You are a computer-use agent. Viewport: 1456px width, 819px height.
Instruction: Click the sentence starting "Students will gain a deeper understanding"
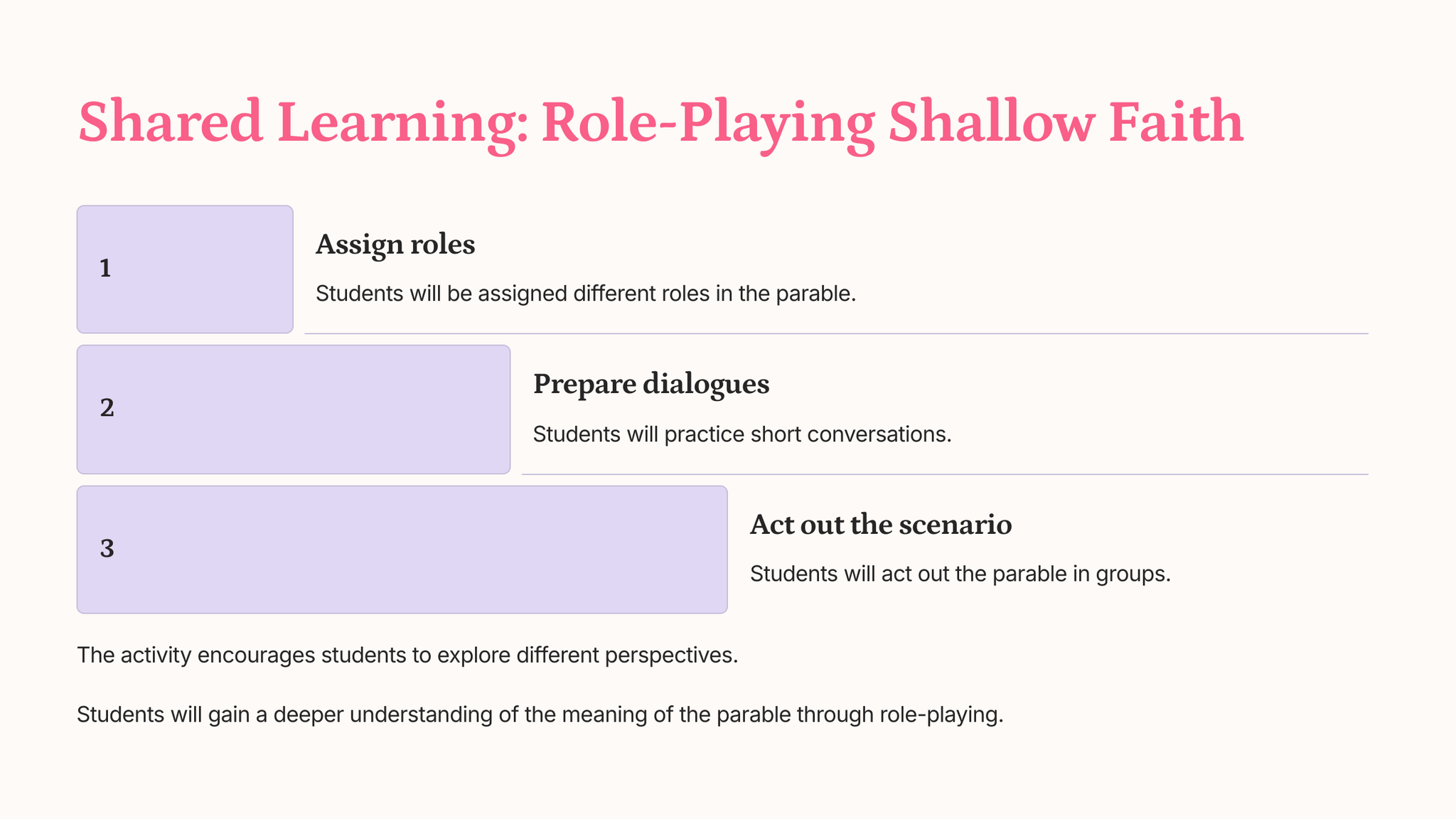tap(540, 714)
